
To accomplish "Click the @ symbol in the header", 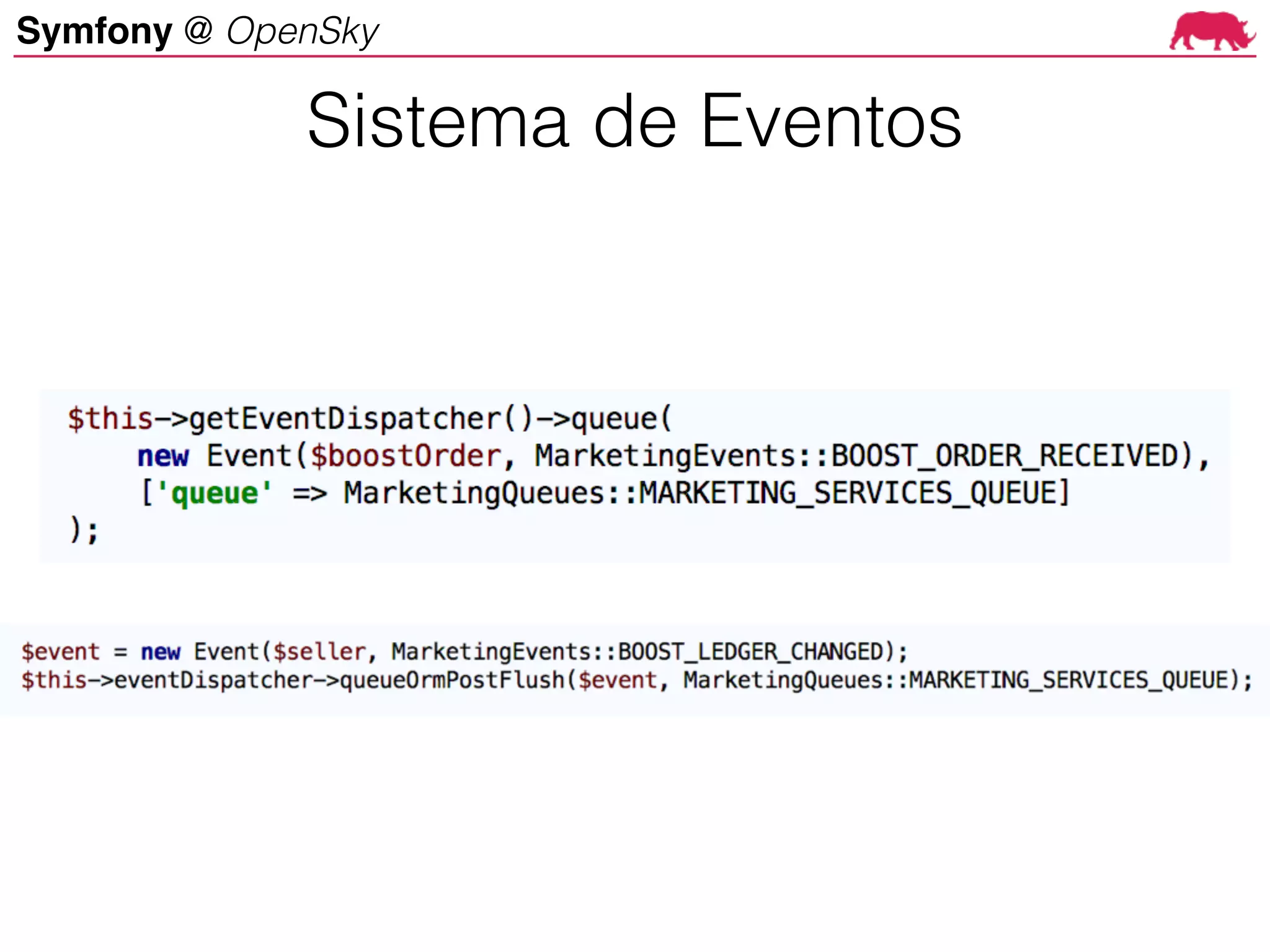I will 198,30.
